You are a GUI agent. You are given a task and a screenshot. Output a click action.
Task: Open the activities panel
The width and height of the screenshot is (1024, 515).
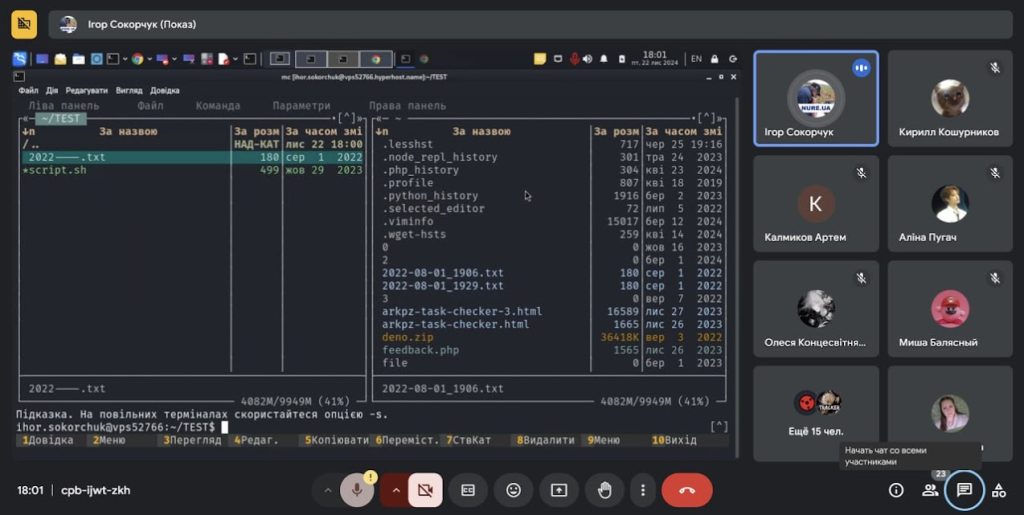(x=998, y=490)
